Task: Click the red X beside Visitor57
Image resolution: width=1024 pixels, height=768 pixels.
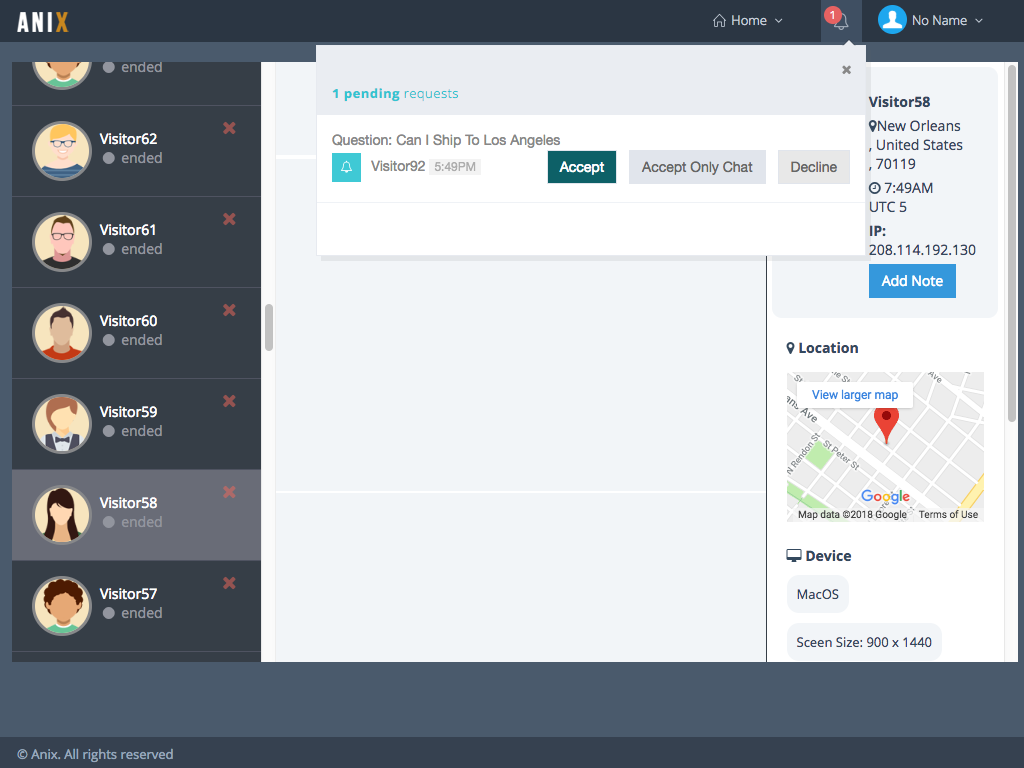Action: pos(229,583)
